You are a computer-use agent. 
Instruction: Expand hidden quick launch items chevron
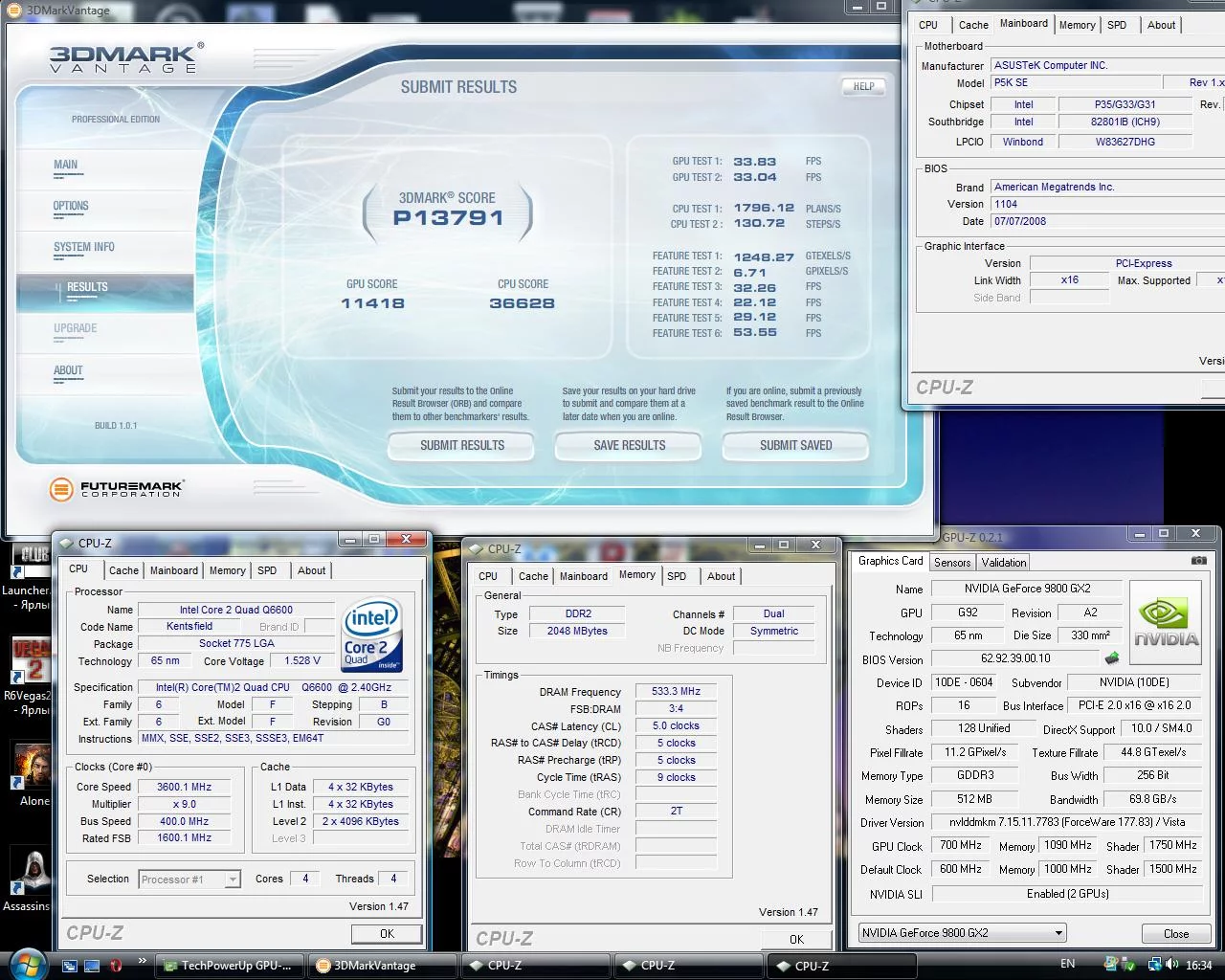pos(143,961)
